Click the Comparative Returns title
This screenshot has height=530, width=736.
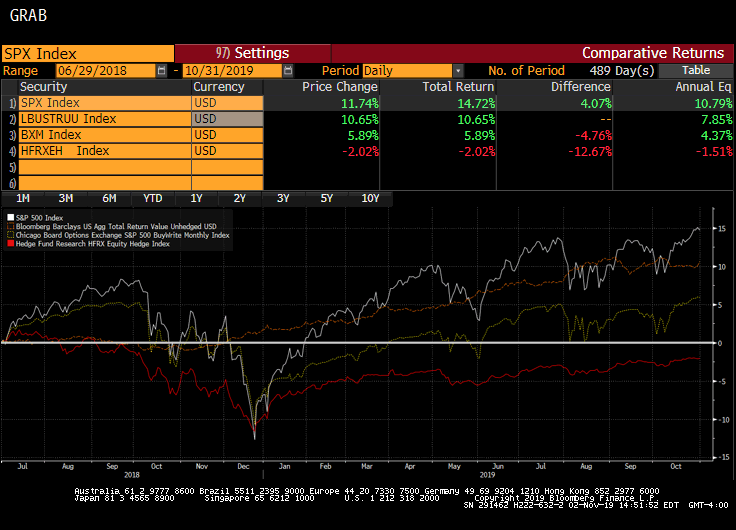point(652,53)
